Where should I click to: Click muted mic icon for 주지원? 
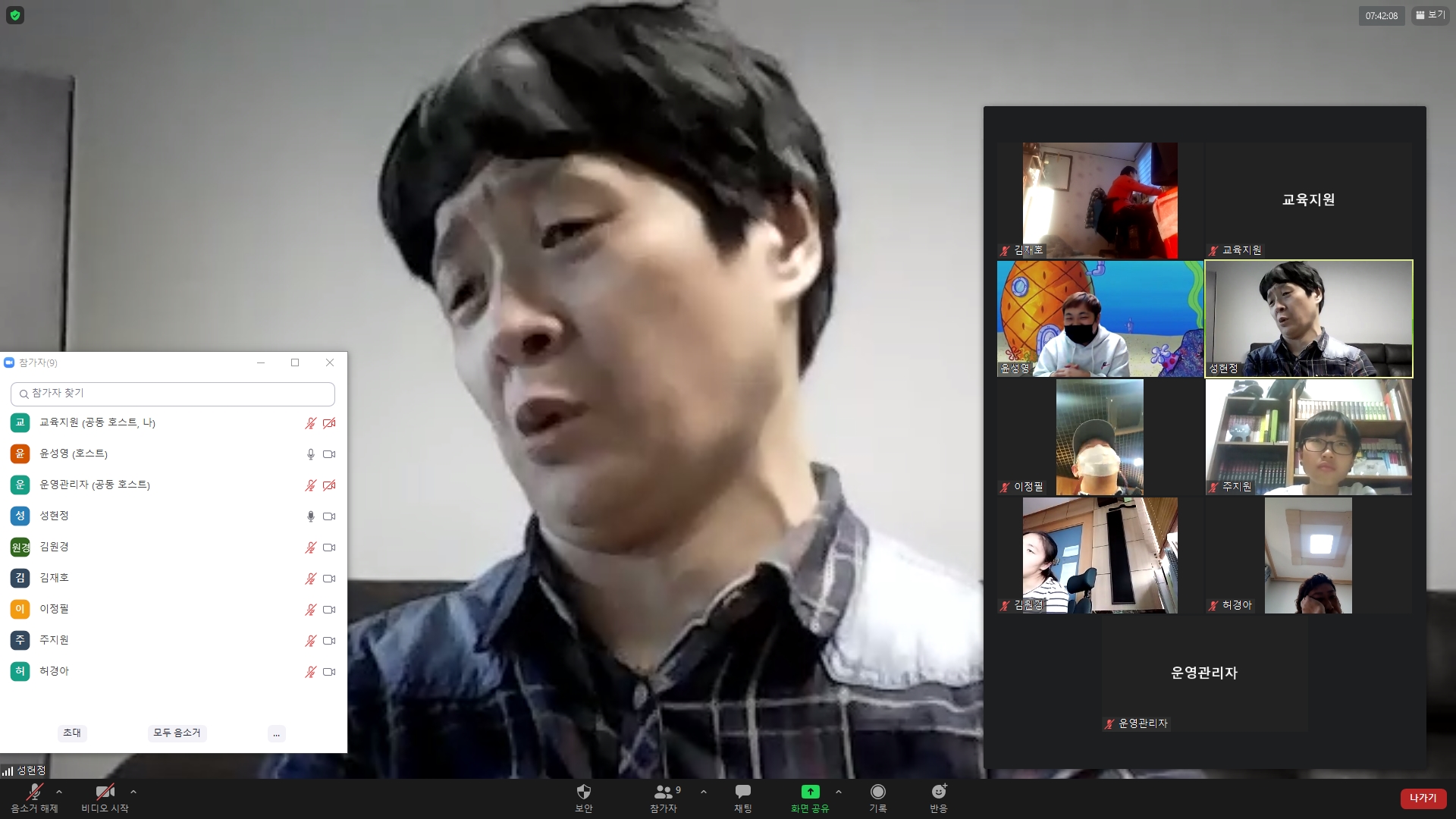pyautogui.click(x=310, y=641)
